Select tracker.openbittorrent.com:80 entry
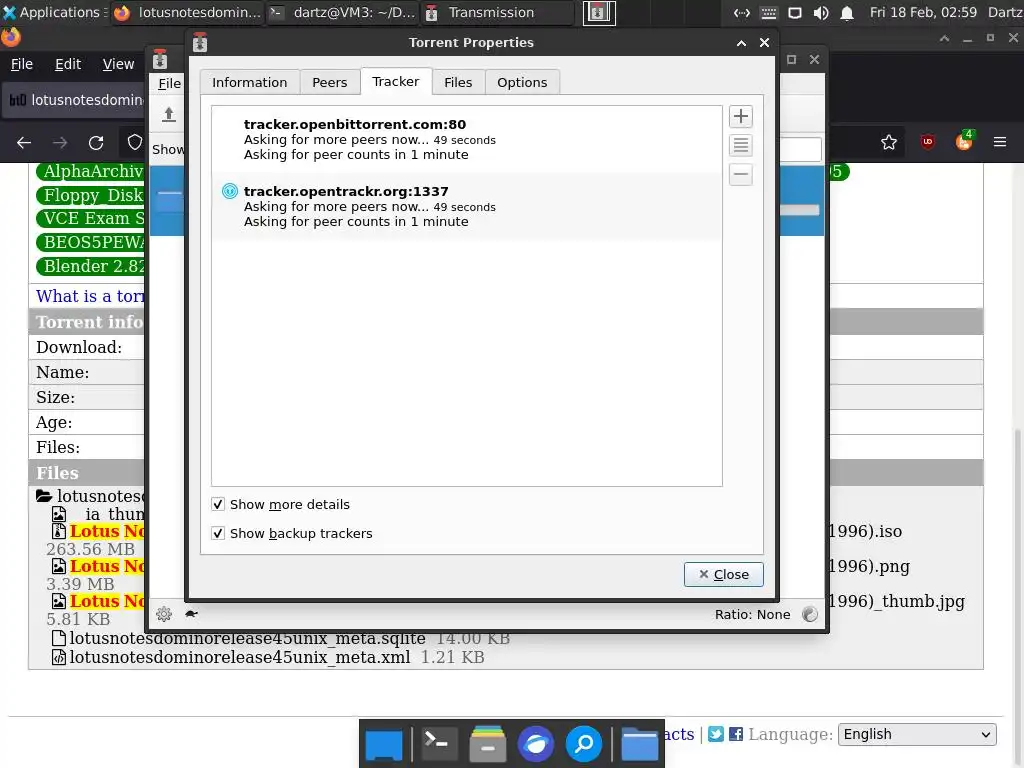The width and height of the screenshot is (1024, 768). point(467,139)
